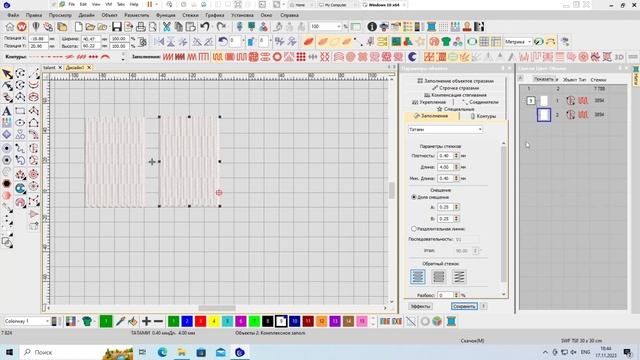
Task: Select second Обратный стежок style button
Action: click(x=438, y=277)
